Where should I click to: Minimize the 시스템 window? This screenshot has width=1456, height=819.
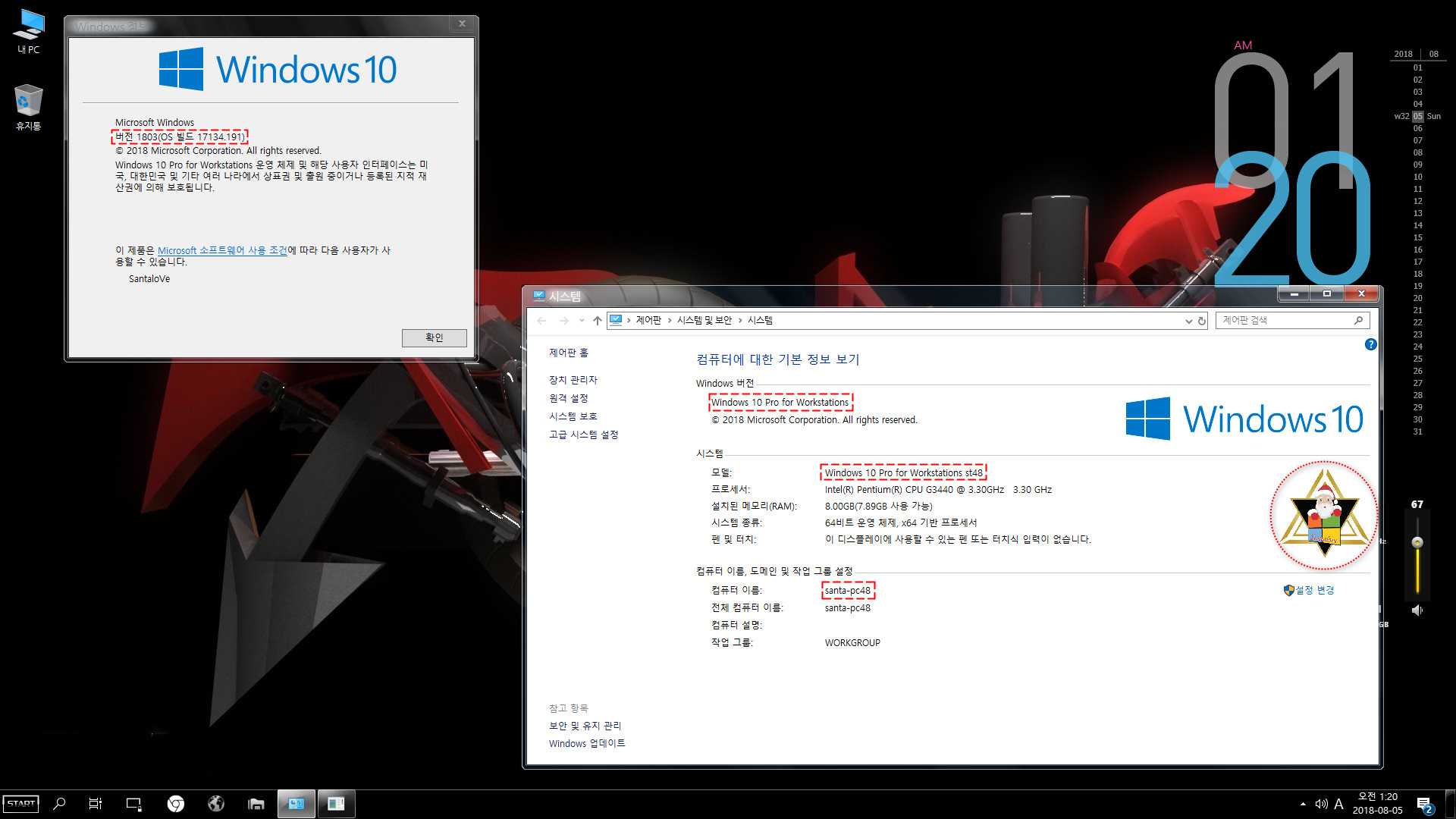(1294, 294)
